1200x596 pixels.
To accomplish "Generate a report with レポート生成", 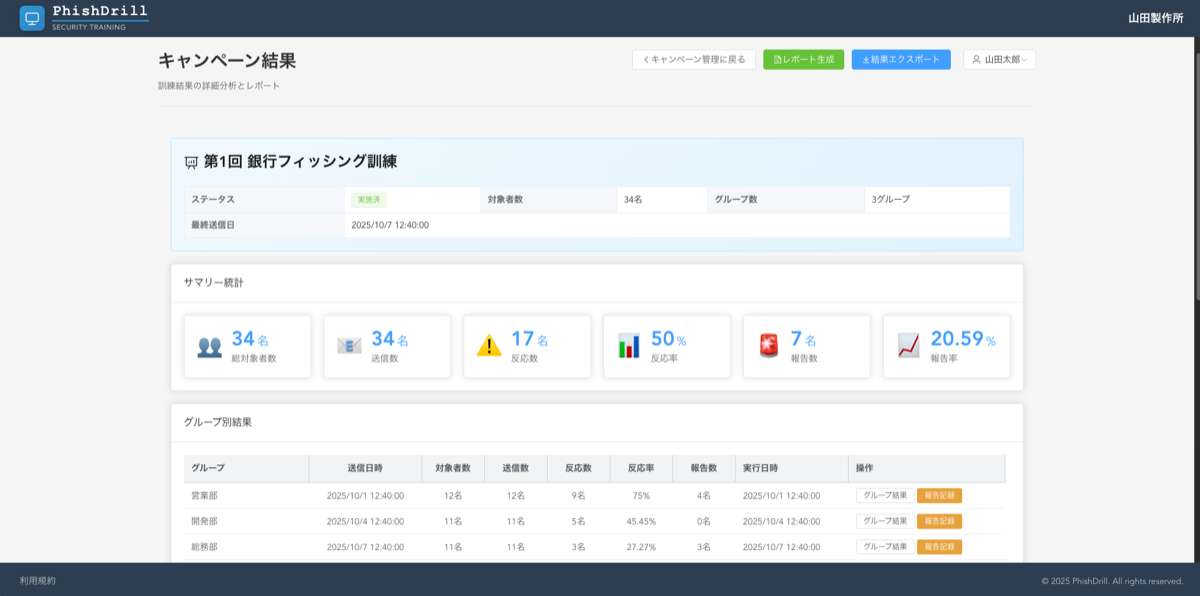I will click(x=803, y=59).
